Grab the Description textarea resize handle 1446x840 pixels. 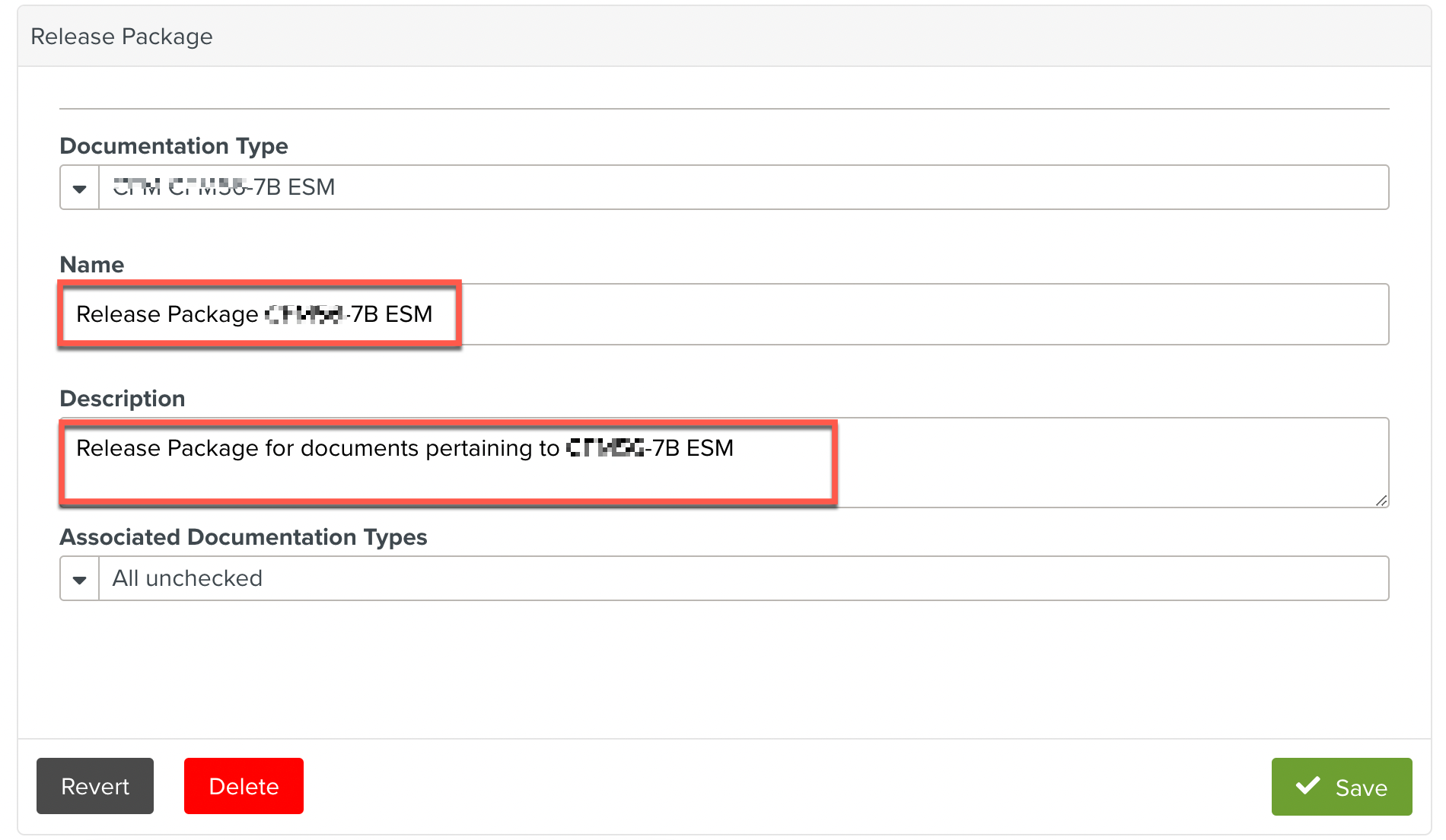1381,500
